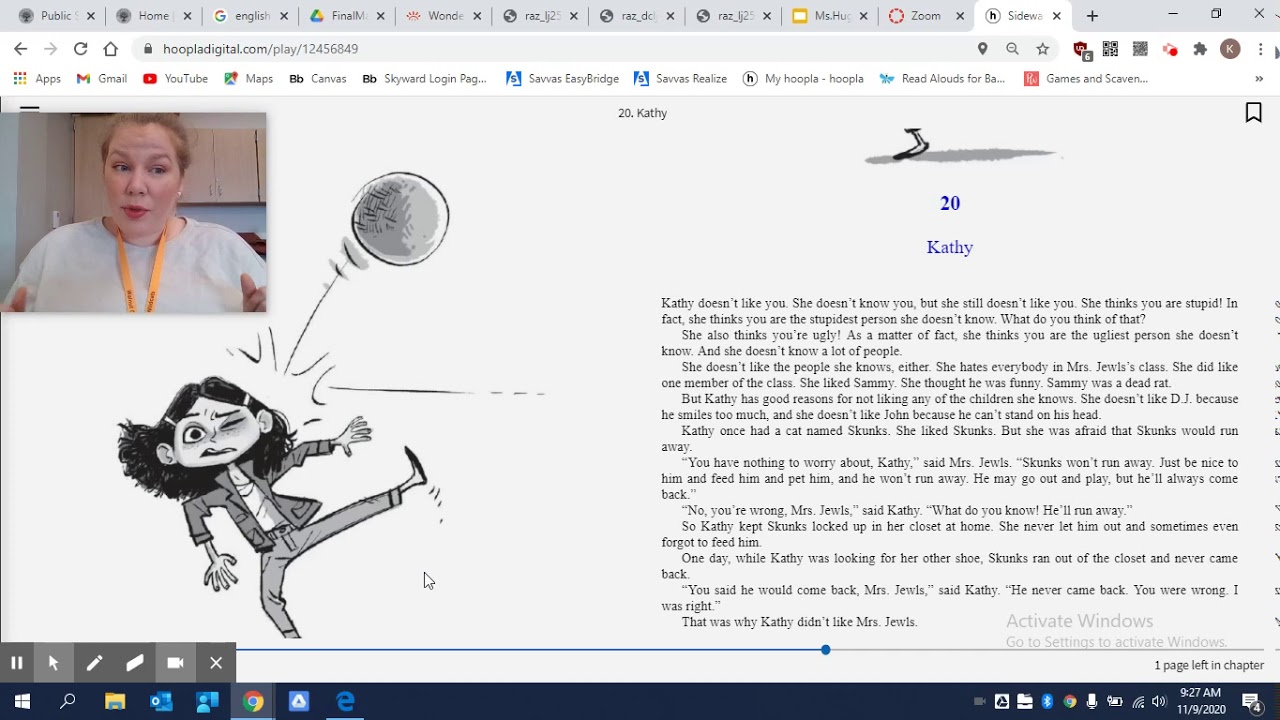Screen dimensions: 1280x720
Task: Select the mouse pointer tool in recorder toolbar
Action: (x=54, y=662)
